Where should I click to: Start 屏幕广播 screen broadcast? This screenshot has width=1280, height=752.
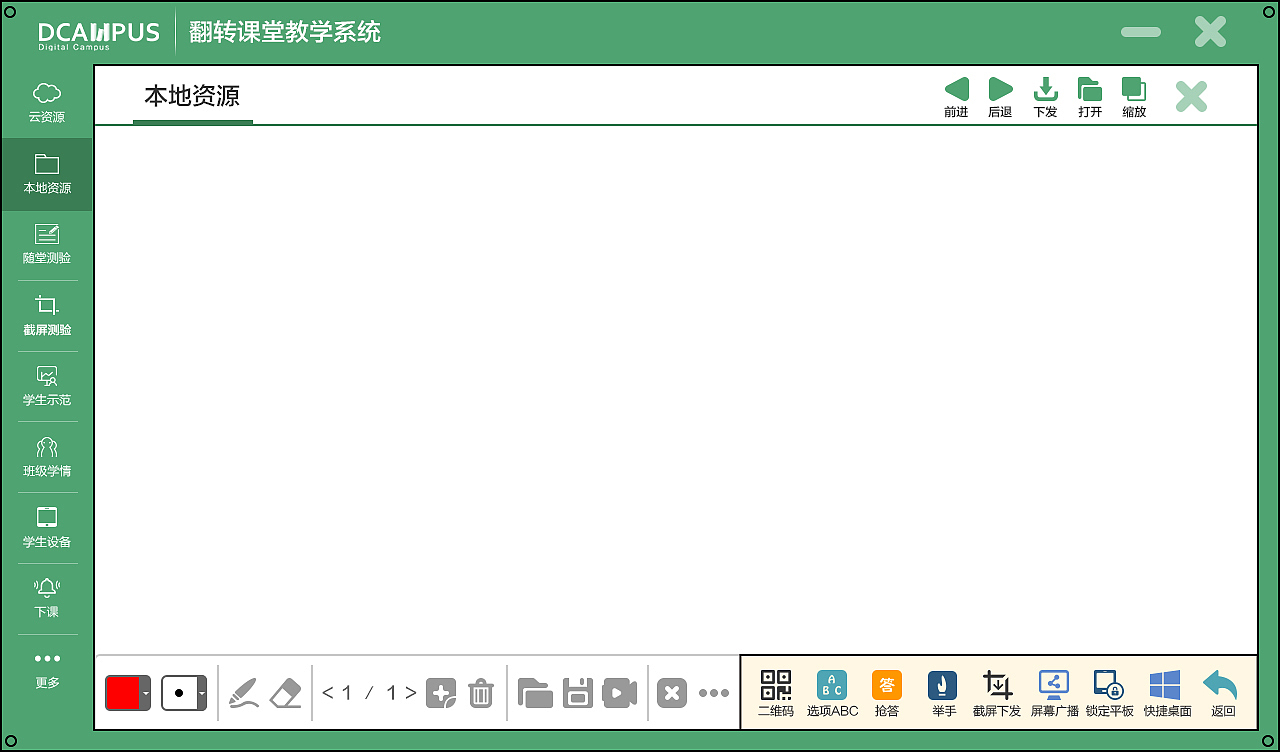1053,692
